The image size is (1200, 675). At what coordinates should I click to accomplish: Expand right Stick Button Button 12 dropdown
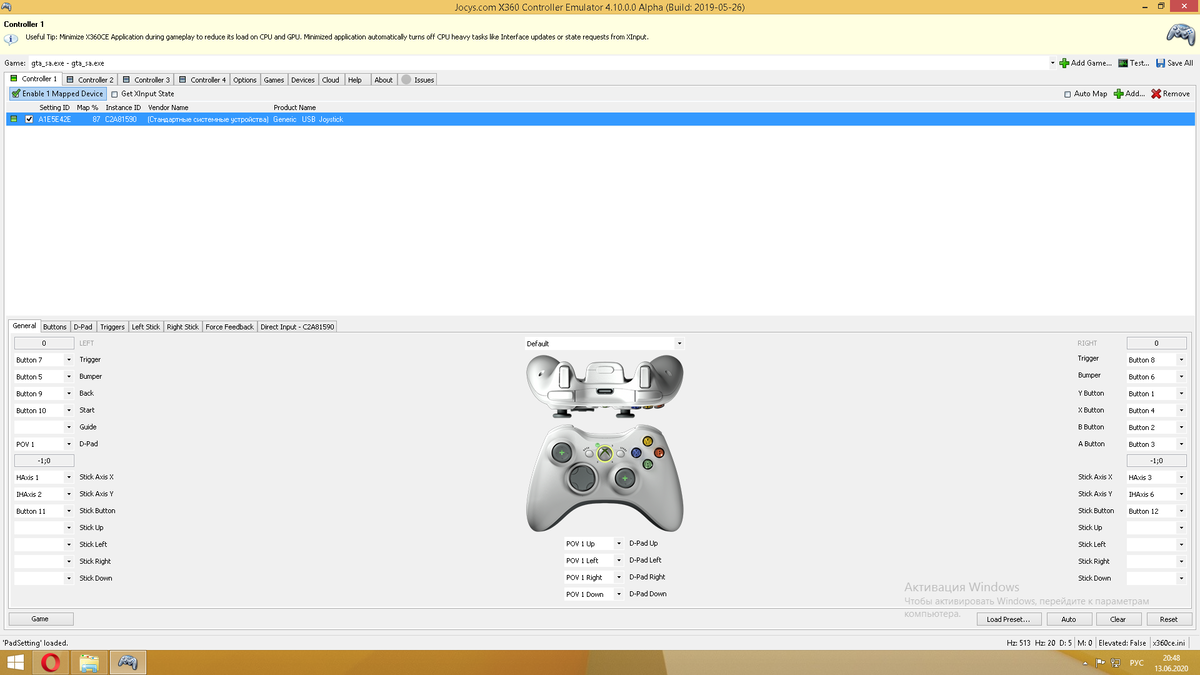1181,511
